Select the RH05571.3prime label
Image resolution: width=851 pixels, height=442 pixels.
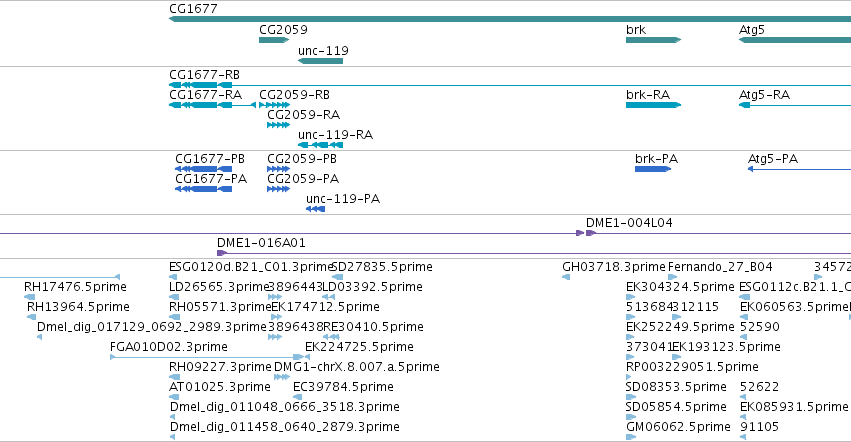220,307
